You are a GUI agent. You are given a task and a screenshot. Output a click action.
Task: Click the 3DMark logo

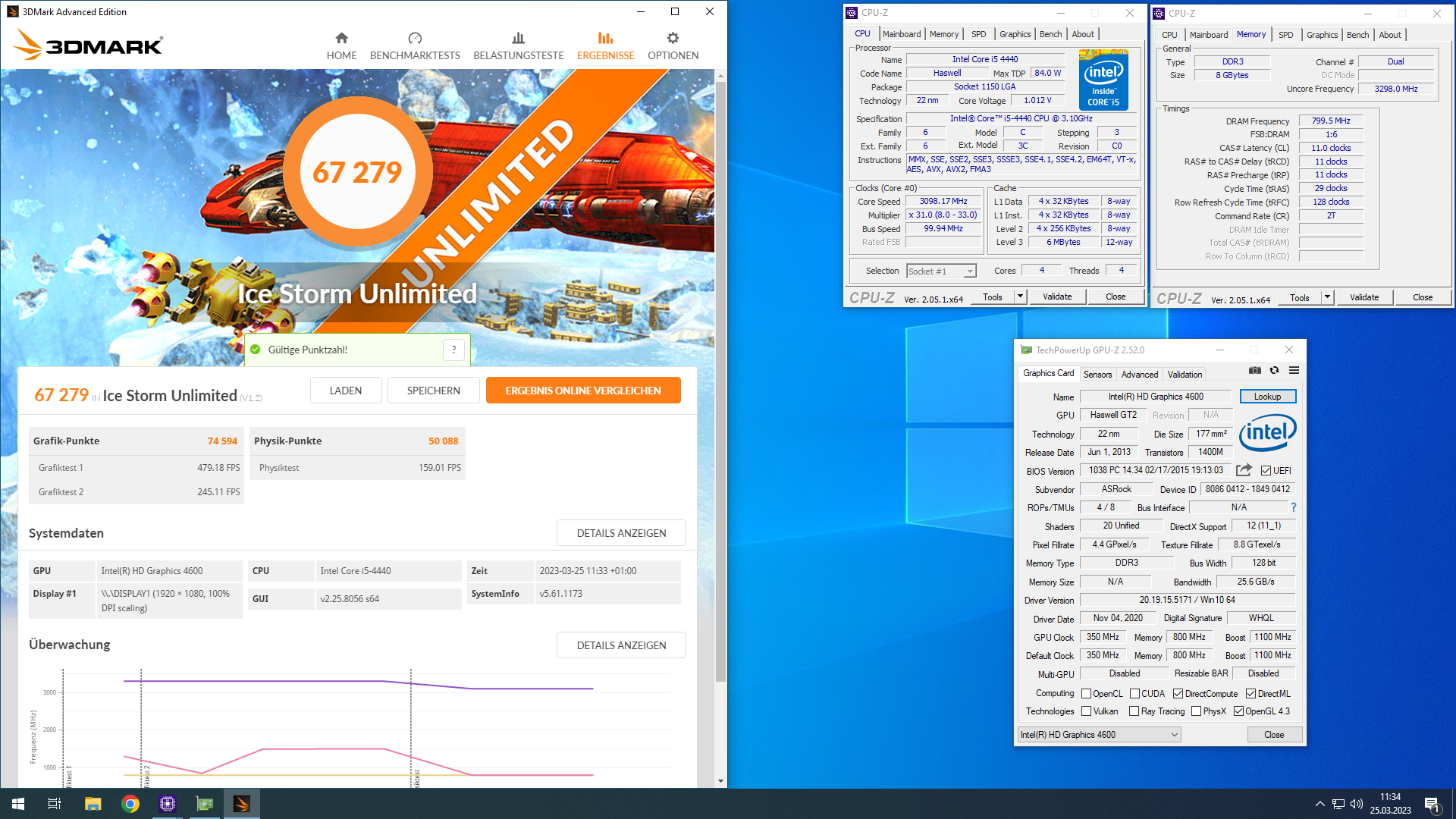[x=88, y=45]
